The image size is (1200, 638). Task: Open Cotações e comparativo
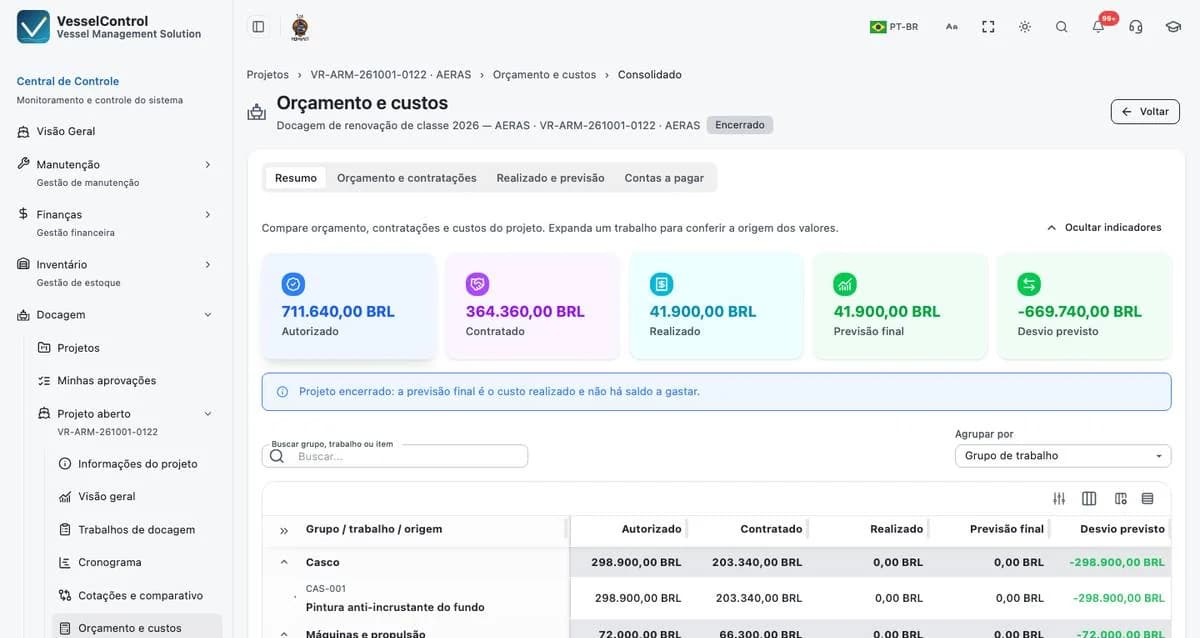click(x=140, y=595)
